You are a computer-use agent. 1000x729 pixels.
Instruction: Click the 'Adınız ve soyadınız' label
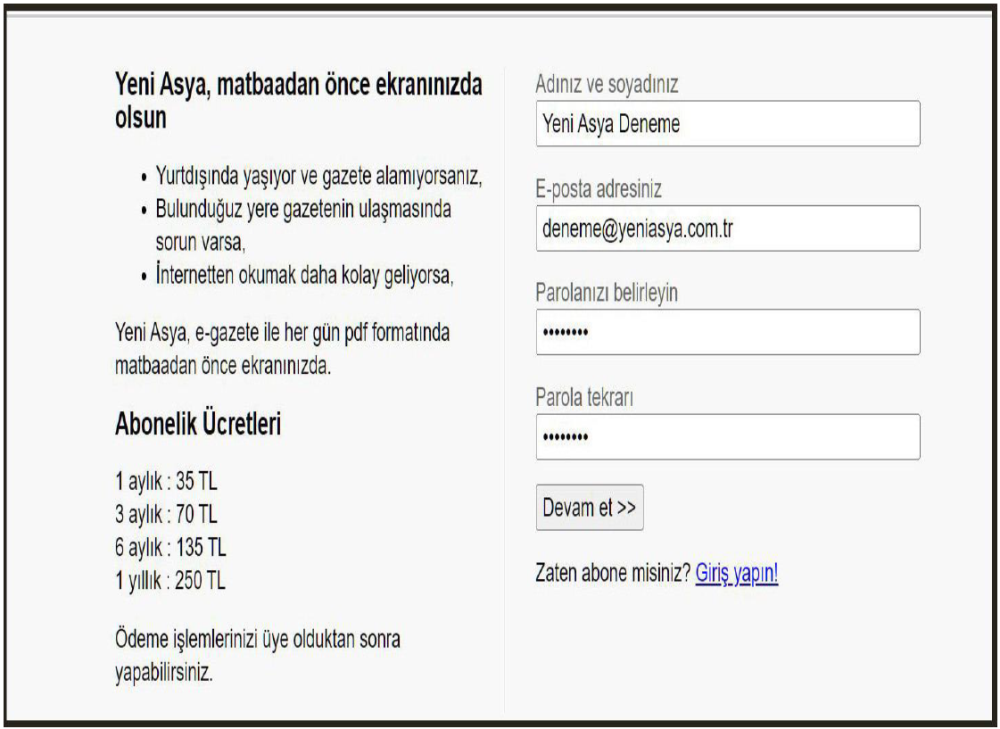pos(607,84)
